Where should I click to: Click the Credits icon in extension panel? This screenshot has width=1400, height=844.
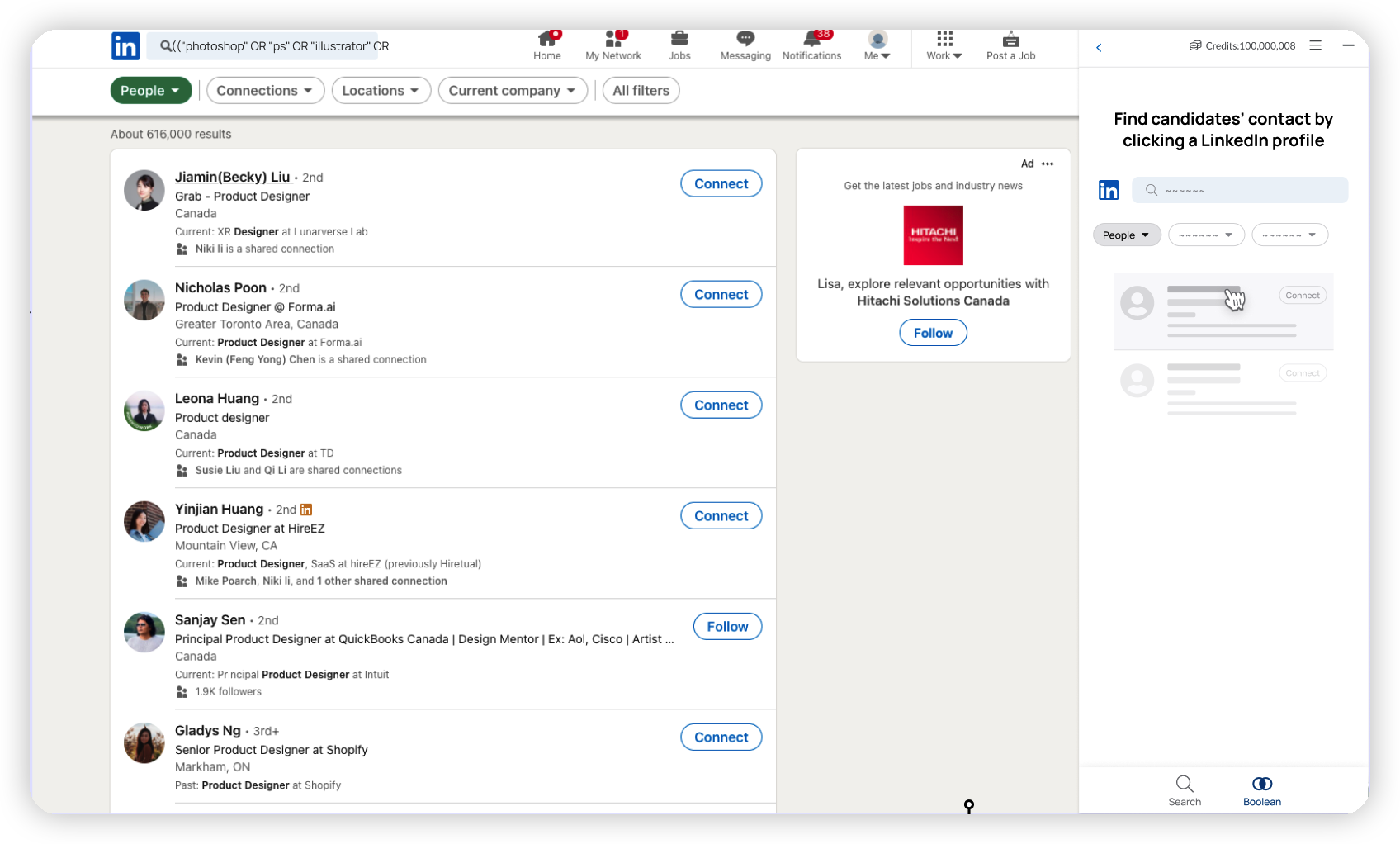(x=1194, y=46)
